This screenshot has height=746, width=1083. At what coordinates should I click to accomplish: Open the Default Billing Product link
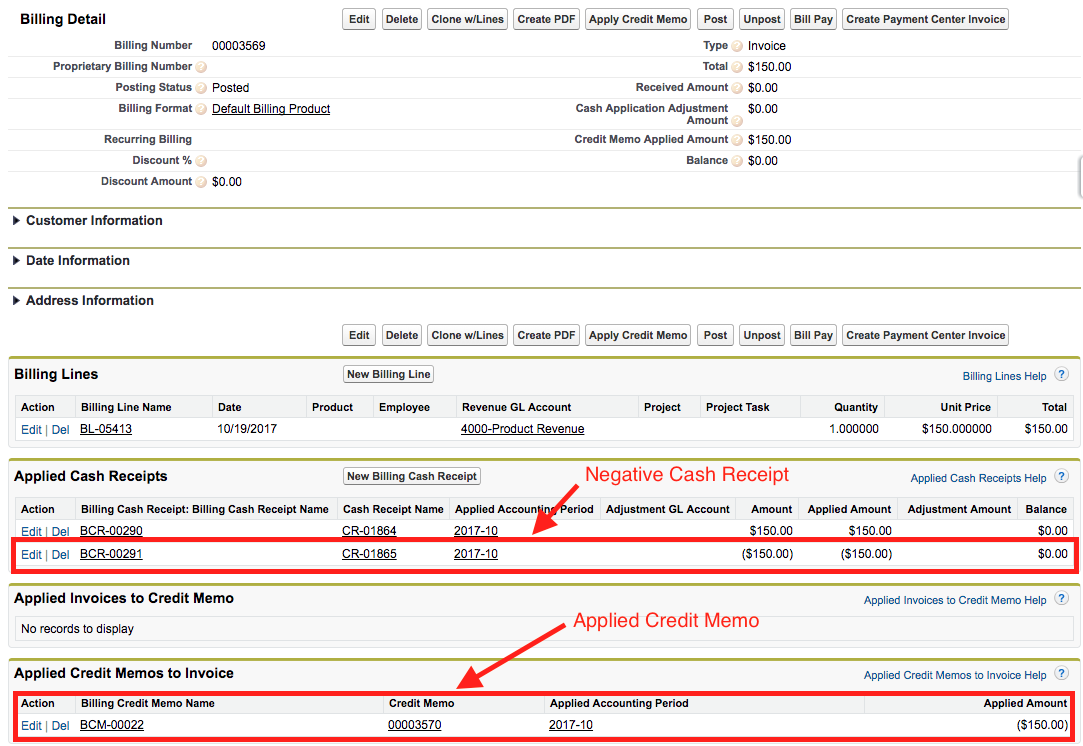[271, 109]
